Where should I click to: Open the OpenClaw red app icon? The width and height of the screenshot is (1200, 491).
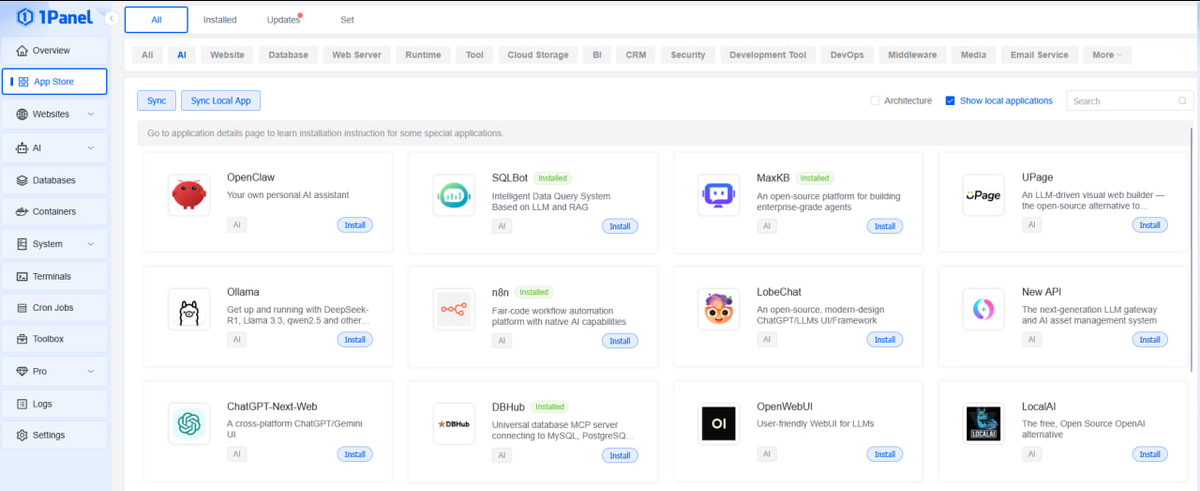click(x=189, y=195)
